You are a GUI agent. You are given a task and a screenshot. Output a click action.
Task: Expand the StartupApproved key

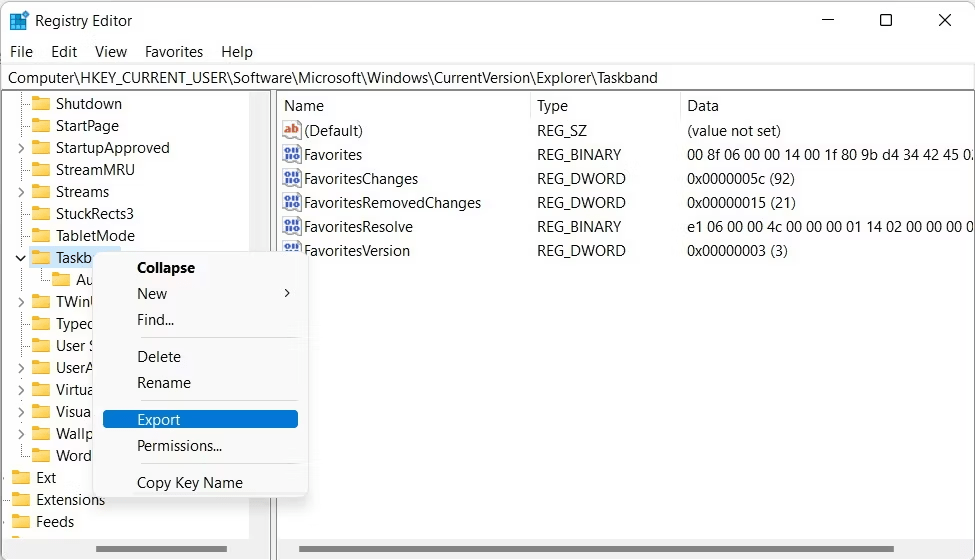tap(21, 148)
